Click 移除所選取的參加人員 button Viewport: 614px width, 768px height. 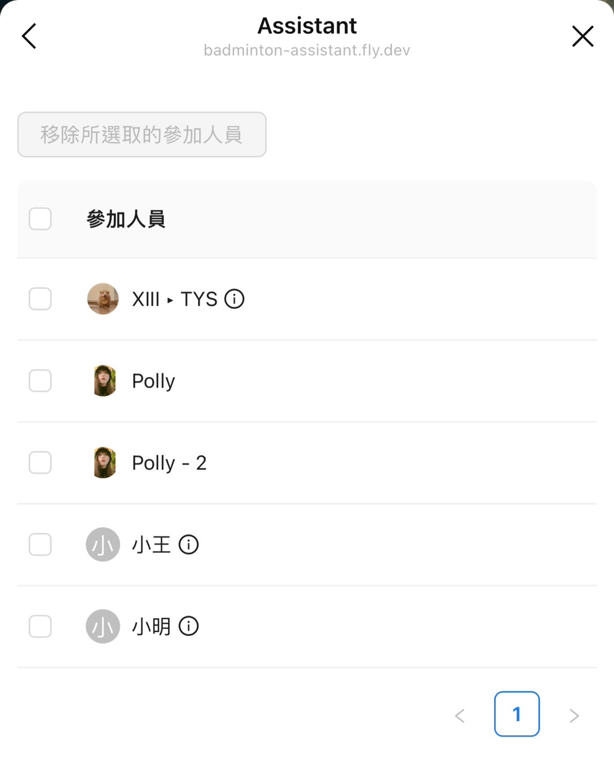click(x=142, y=135)
